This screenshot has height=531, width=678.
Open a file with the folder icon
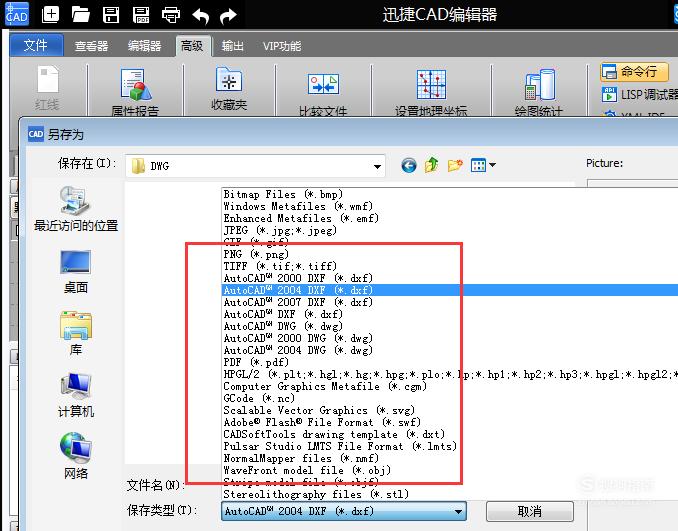click(80, 15)
